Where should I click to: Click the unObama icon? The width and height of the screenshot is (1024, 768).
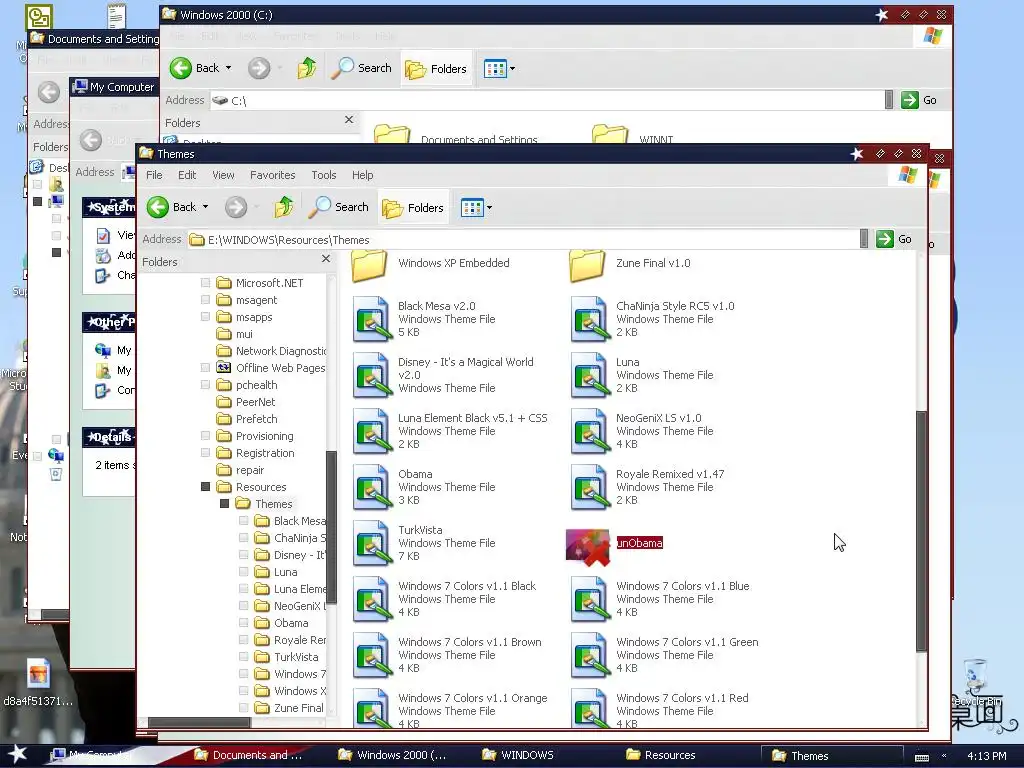(x=588, y=547)
